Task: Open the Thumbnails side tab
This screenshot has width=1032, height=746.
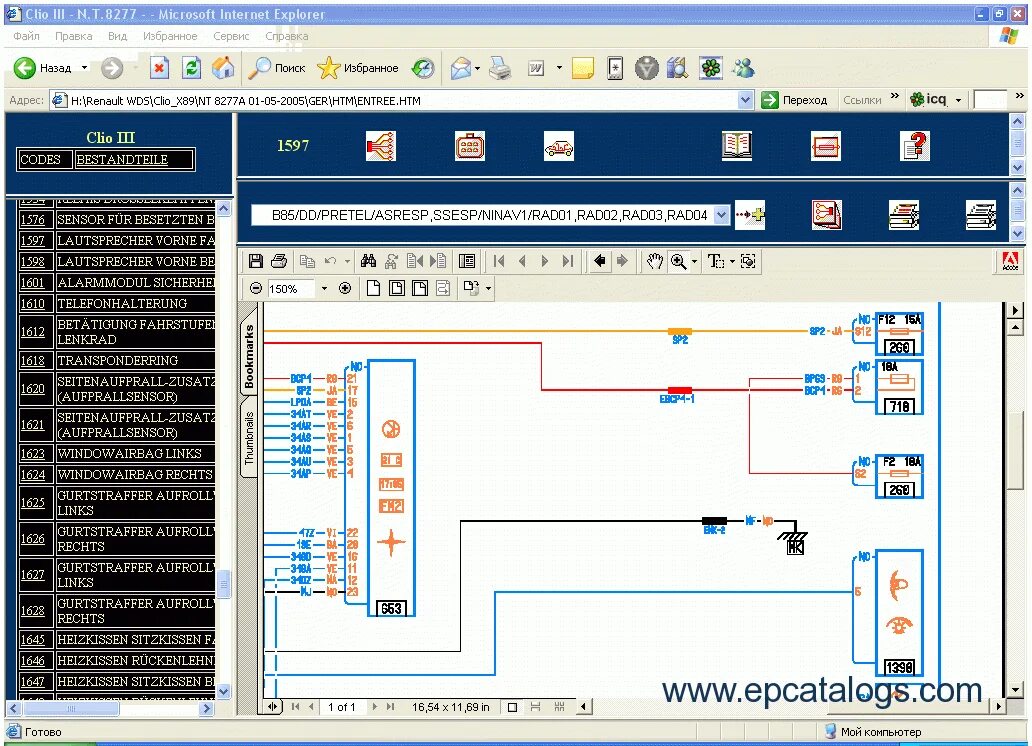Action: coord(249,438)
